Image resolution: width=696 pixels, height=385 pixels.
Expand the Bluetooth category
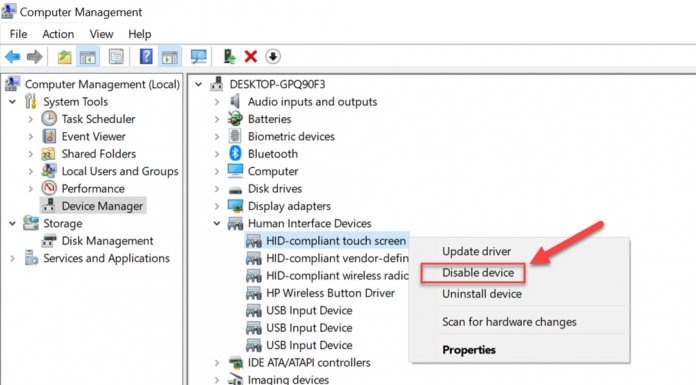coord(217,154)
